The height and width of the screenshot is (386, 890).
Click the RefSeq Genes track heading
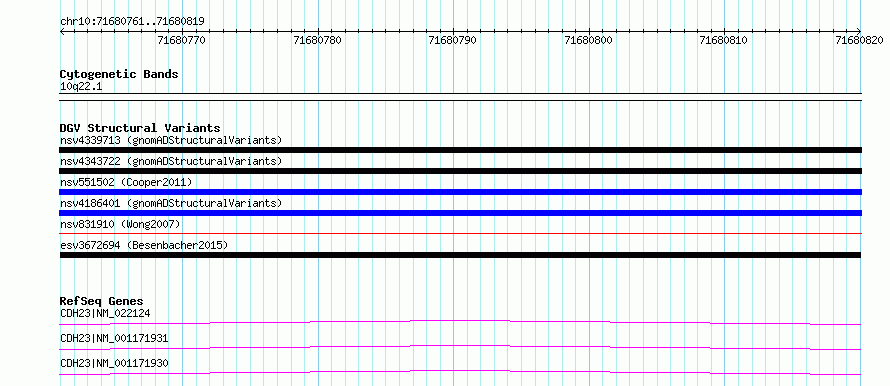[x=101, y=301]
